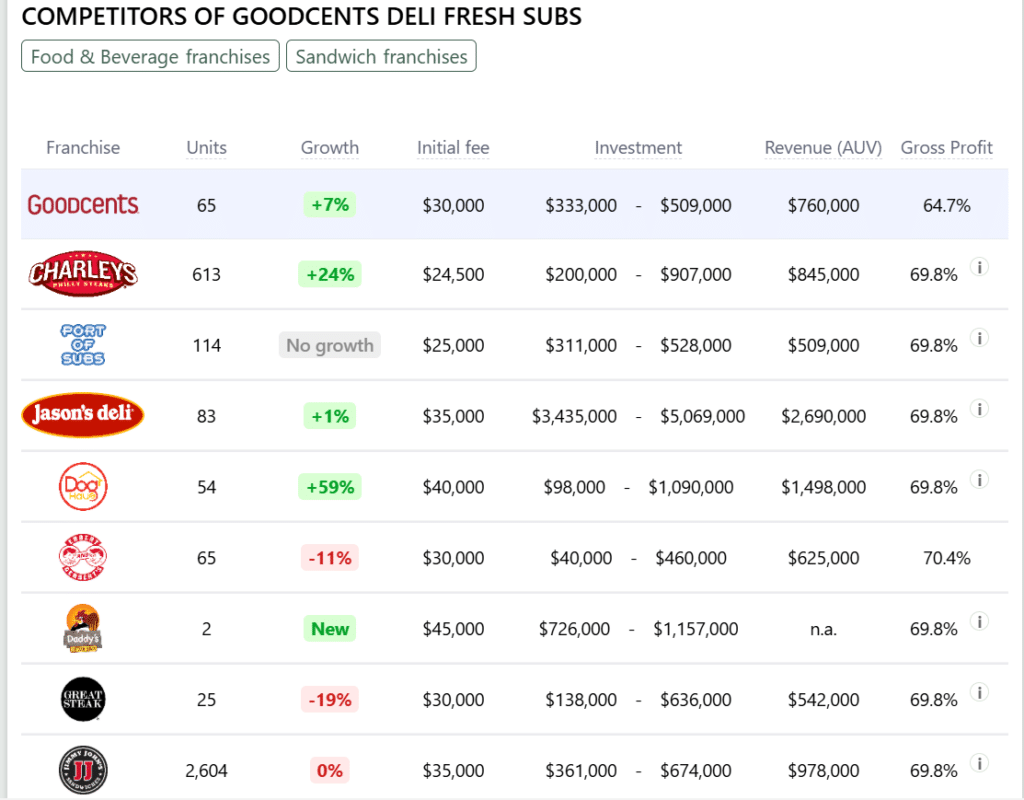
Task: Sort by the Growth column header
Action: [x=330, y=148]
